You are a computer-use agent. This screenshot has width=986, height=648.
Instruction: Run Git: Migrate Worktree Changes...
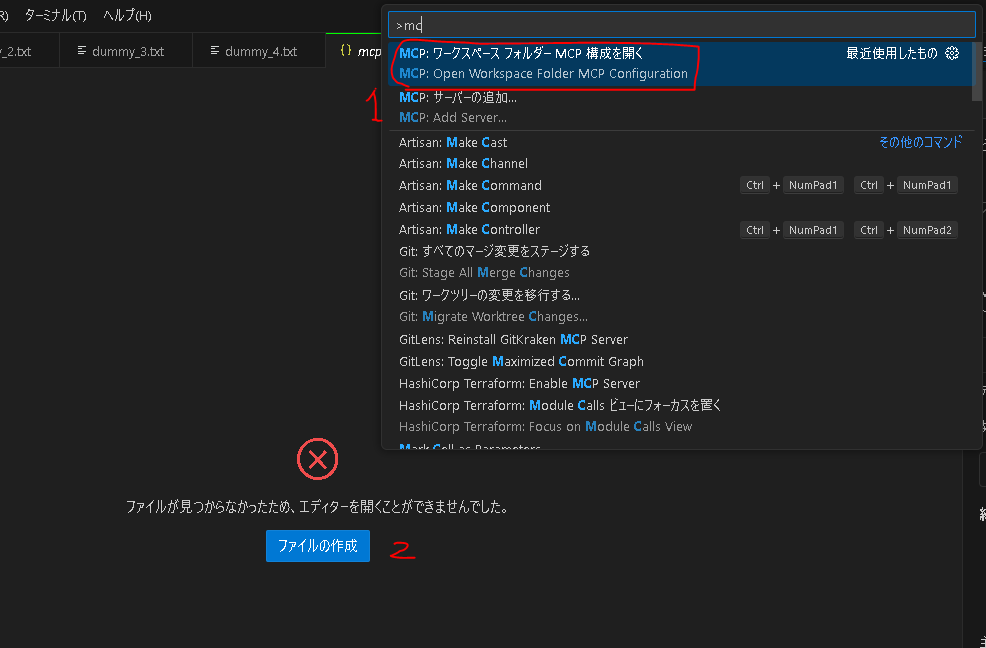click(x=680, y=306)
